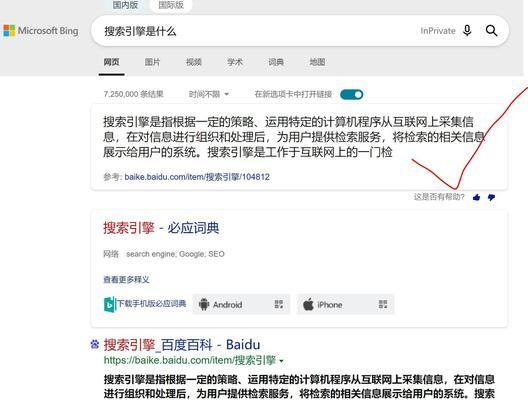Open the QR code beside iPhone

(x=383, y=304)
